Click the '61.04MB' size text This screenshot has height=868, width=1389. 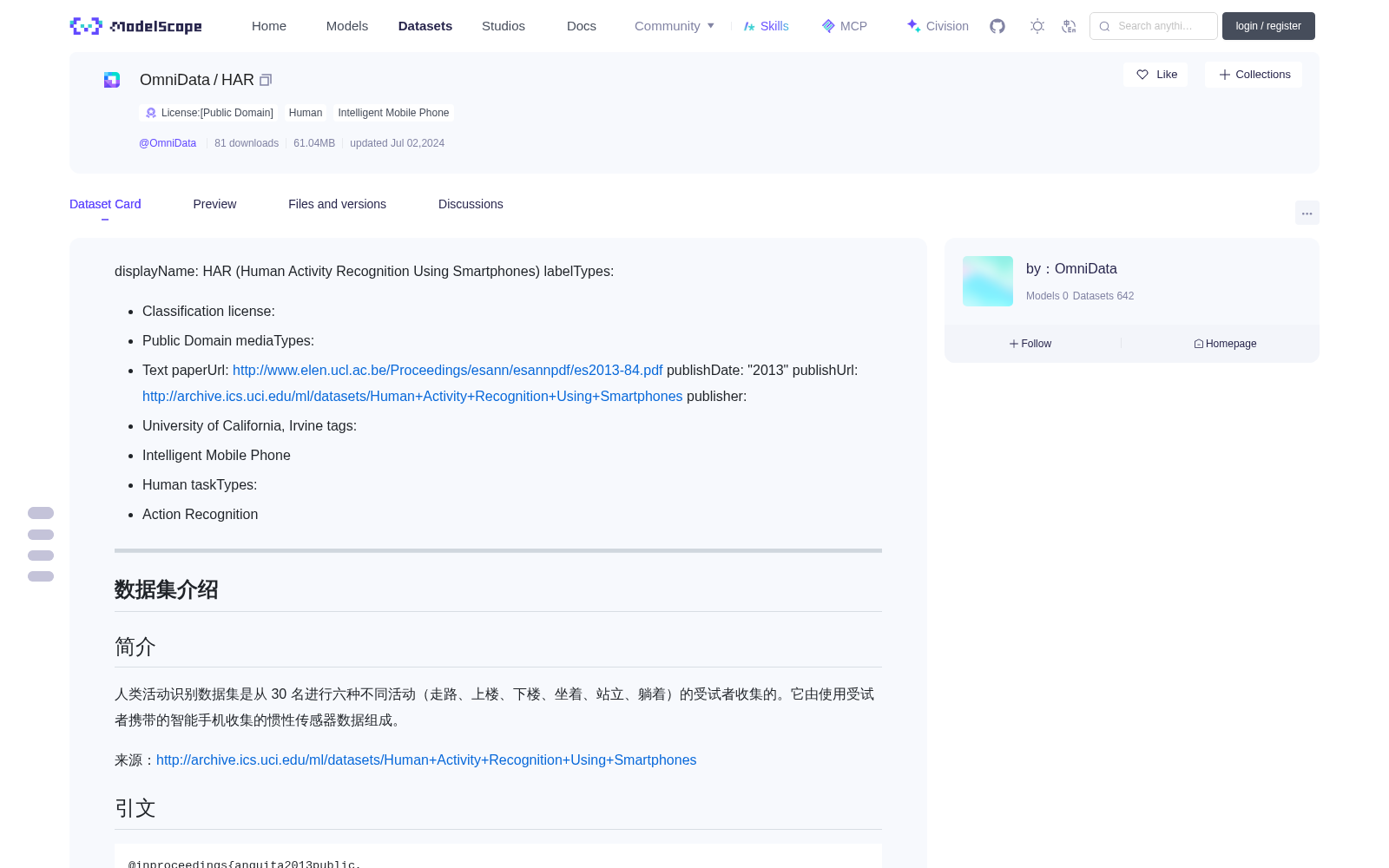(x=314, y=143)
